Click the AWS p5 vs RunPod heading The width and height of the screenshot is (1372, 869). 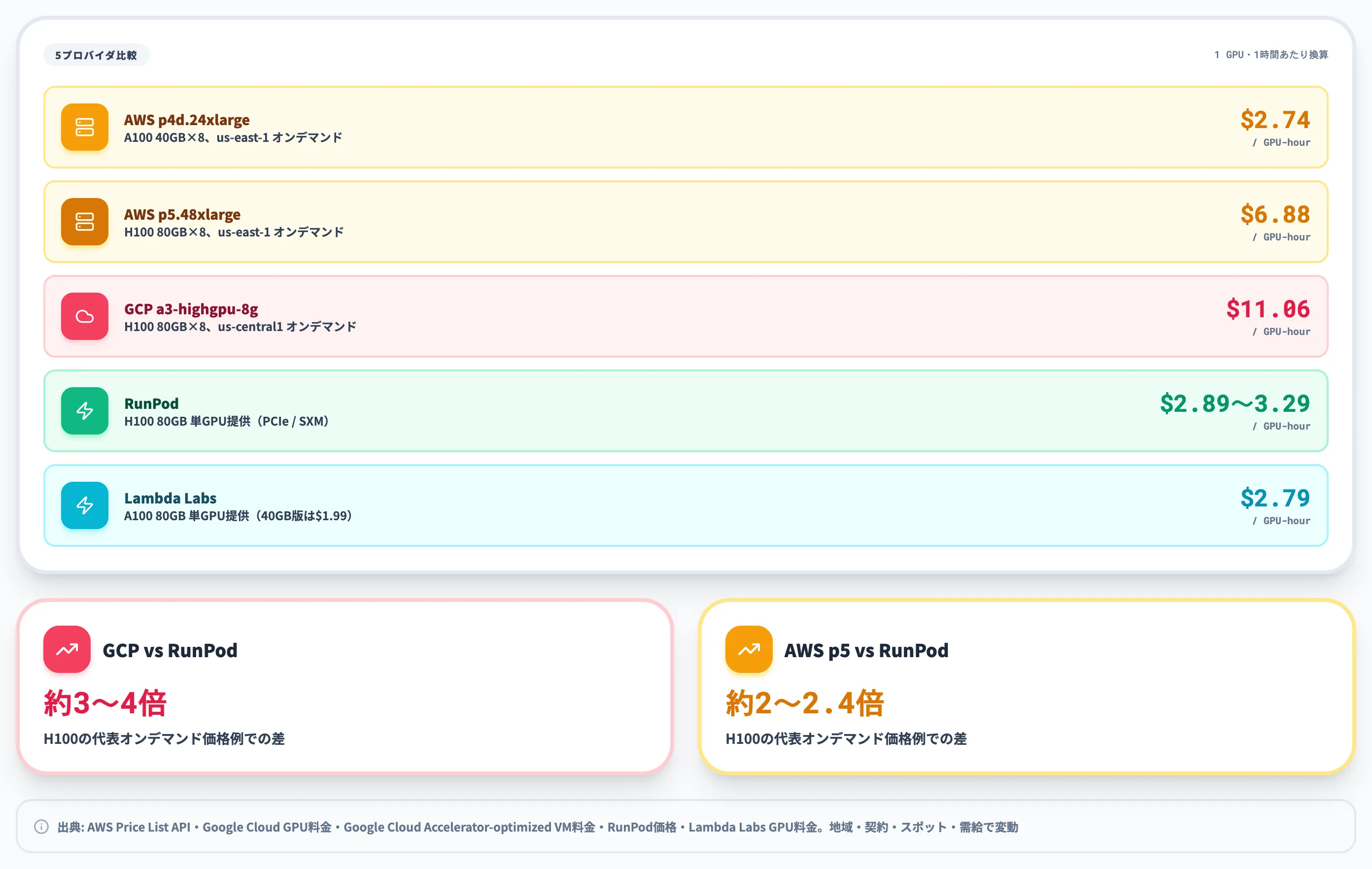coord(866,650)
